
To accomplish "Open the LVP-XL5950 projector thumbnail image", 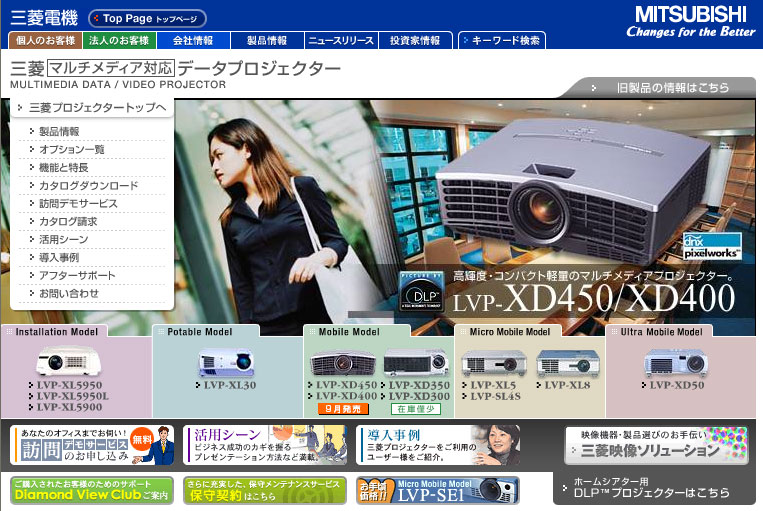I will 69,361.
